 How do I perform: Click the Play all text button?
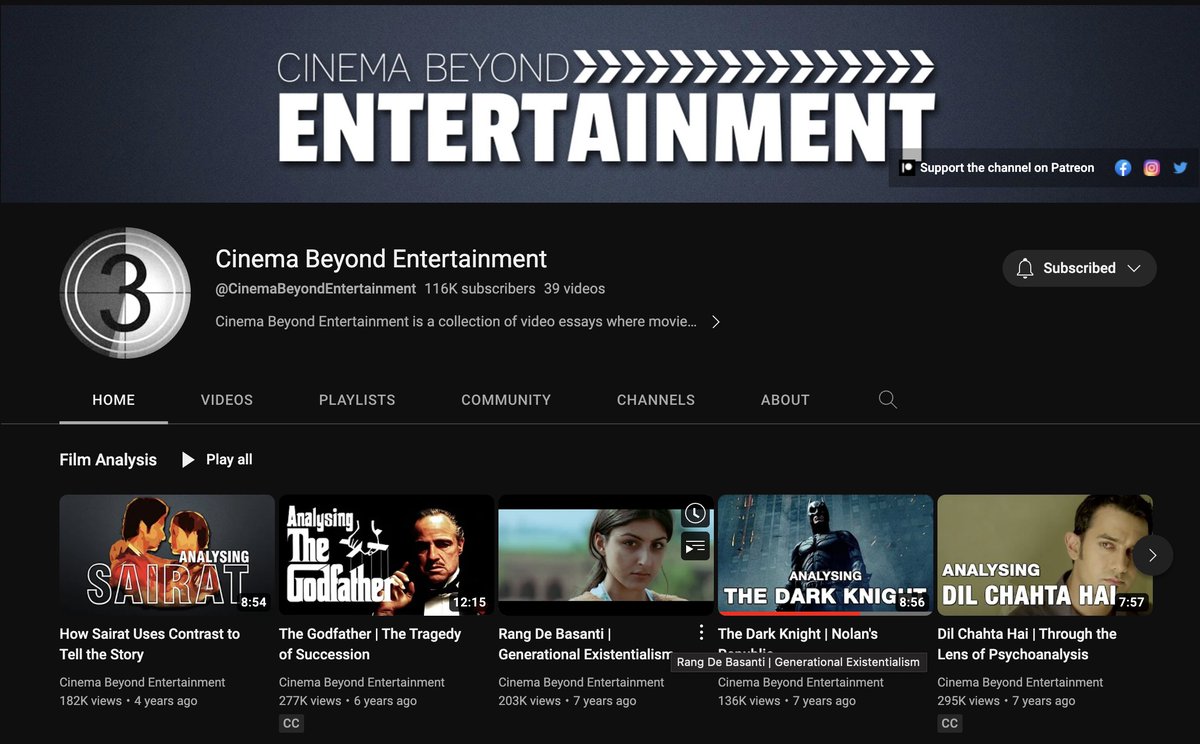click(x=229, y=460)
